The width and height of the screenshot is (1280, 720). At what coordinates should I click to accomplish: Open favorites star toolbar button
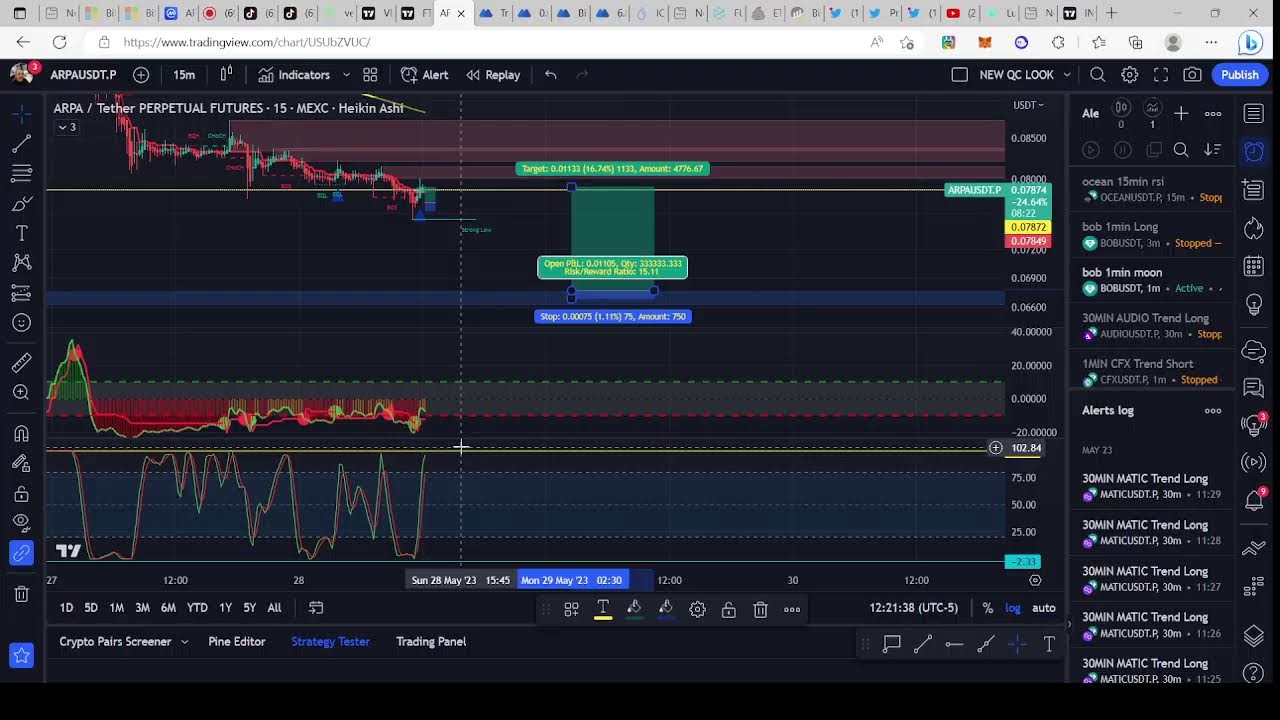(x=21, y=656)
